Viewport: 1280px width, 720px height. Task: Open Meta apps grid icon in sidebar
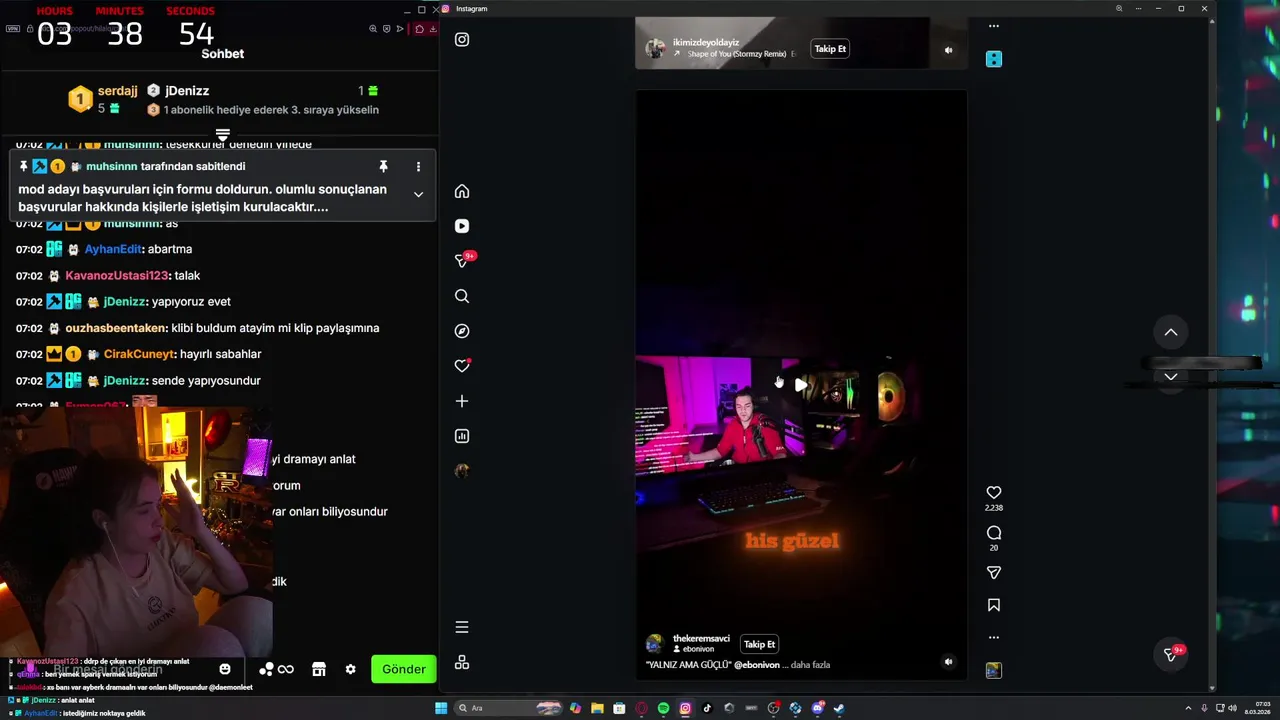click(462, 662)
